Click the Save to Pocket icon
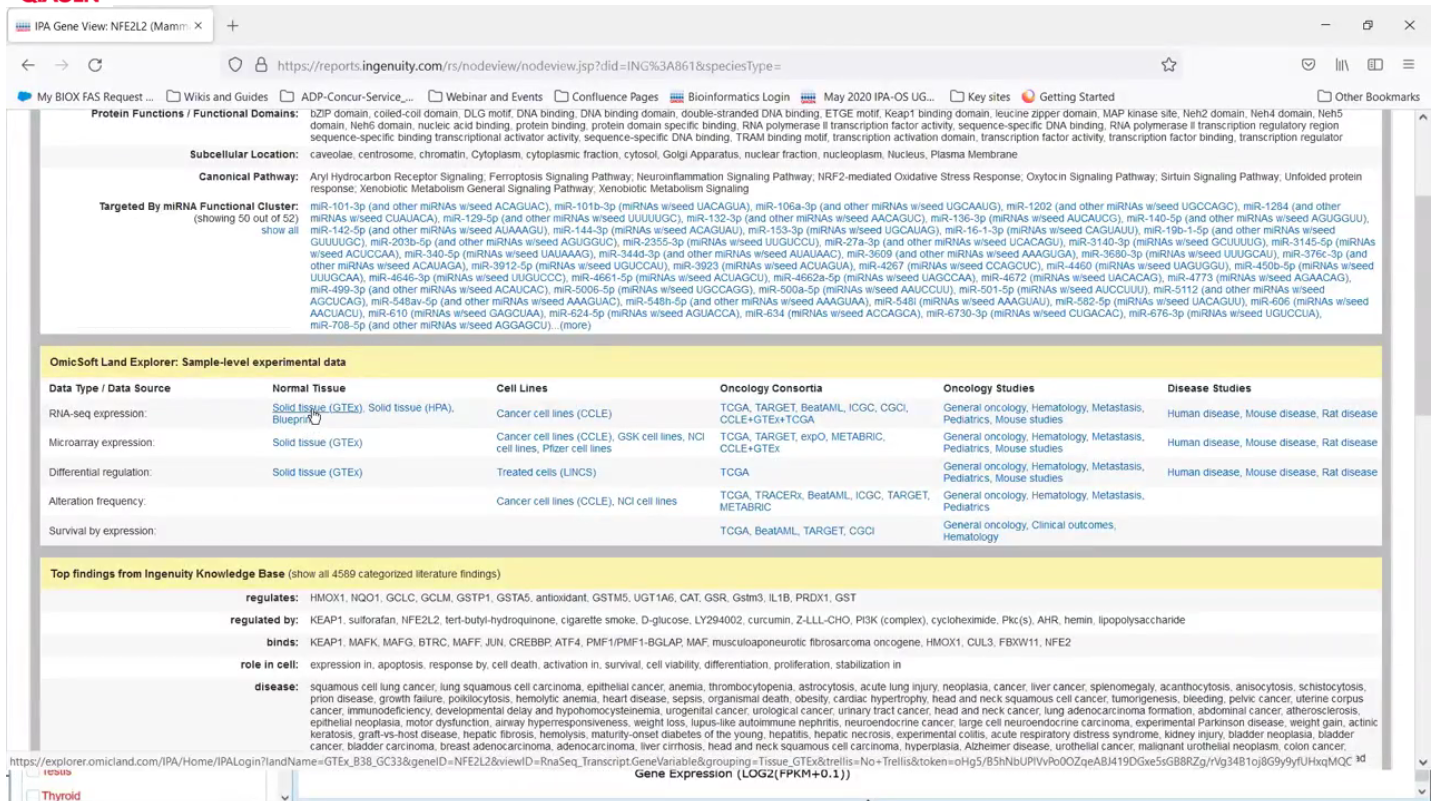This screenshot has width=1437, height=801. (x=1308, y=65)
